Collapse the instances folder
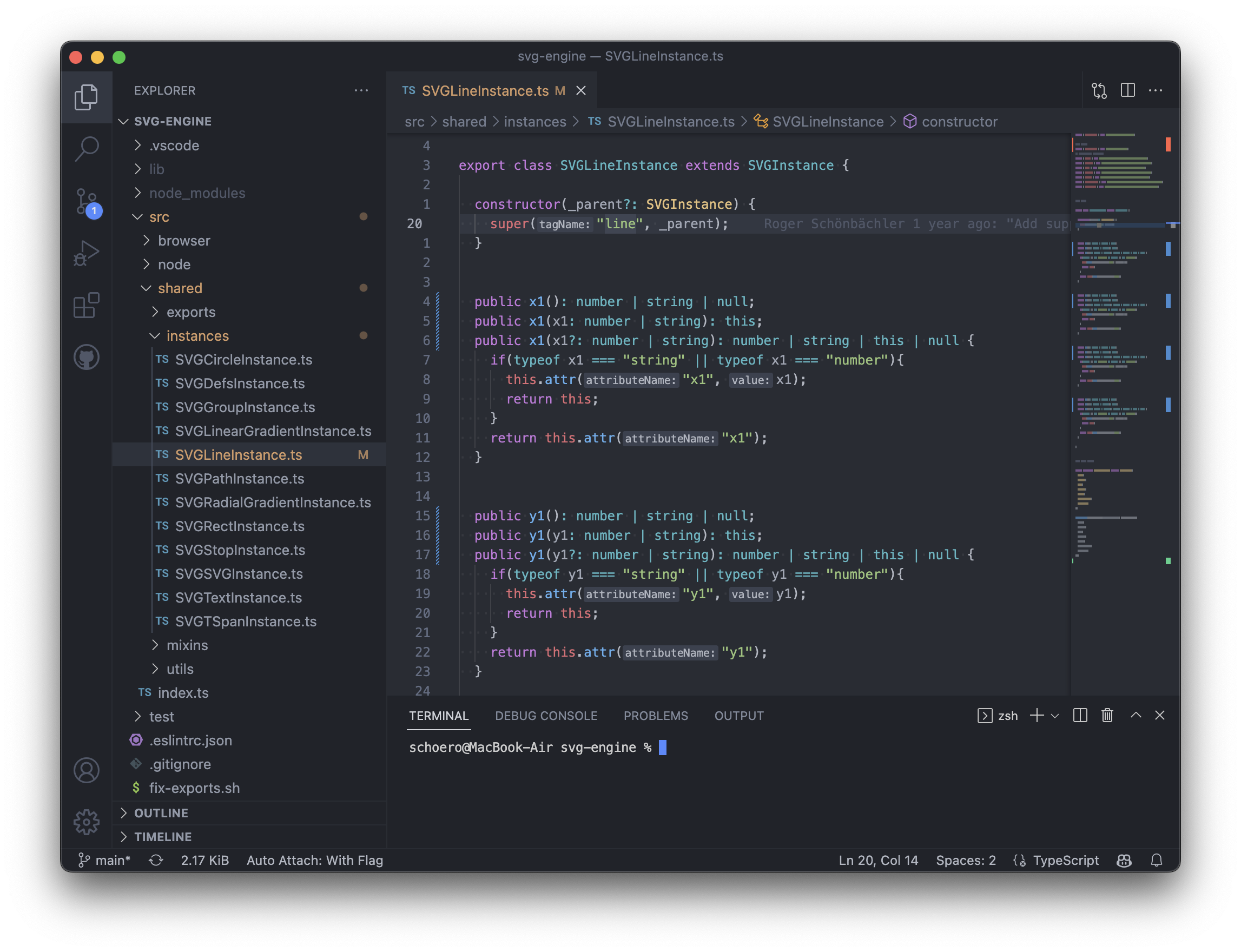 click(197, 336)
